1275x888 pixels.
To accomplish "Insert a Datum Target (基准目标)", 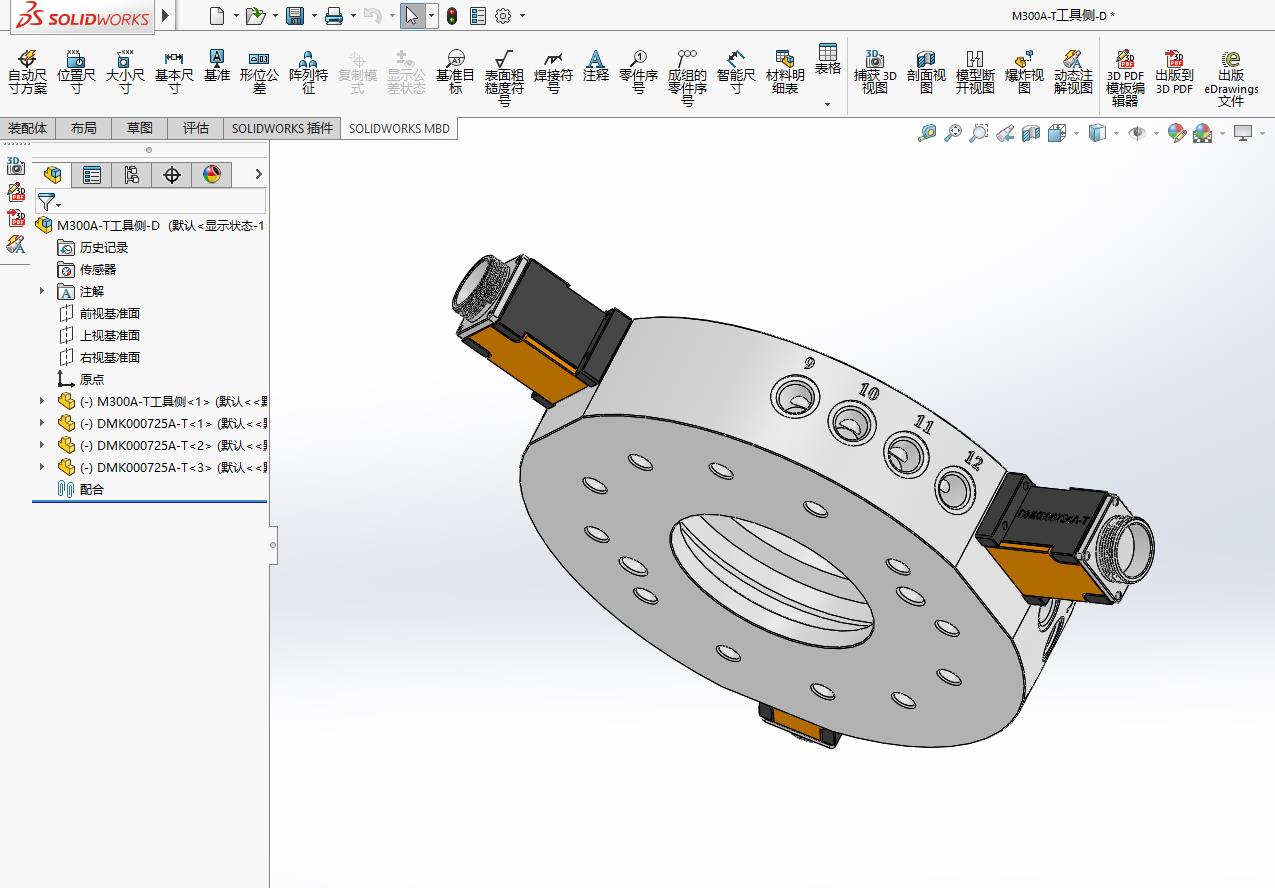I will (455, 73).
